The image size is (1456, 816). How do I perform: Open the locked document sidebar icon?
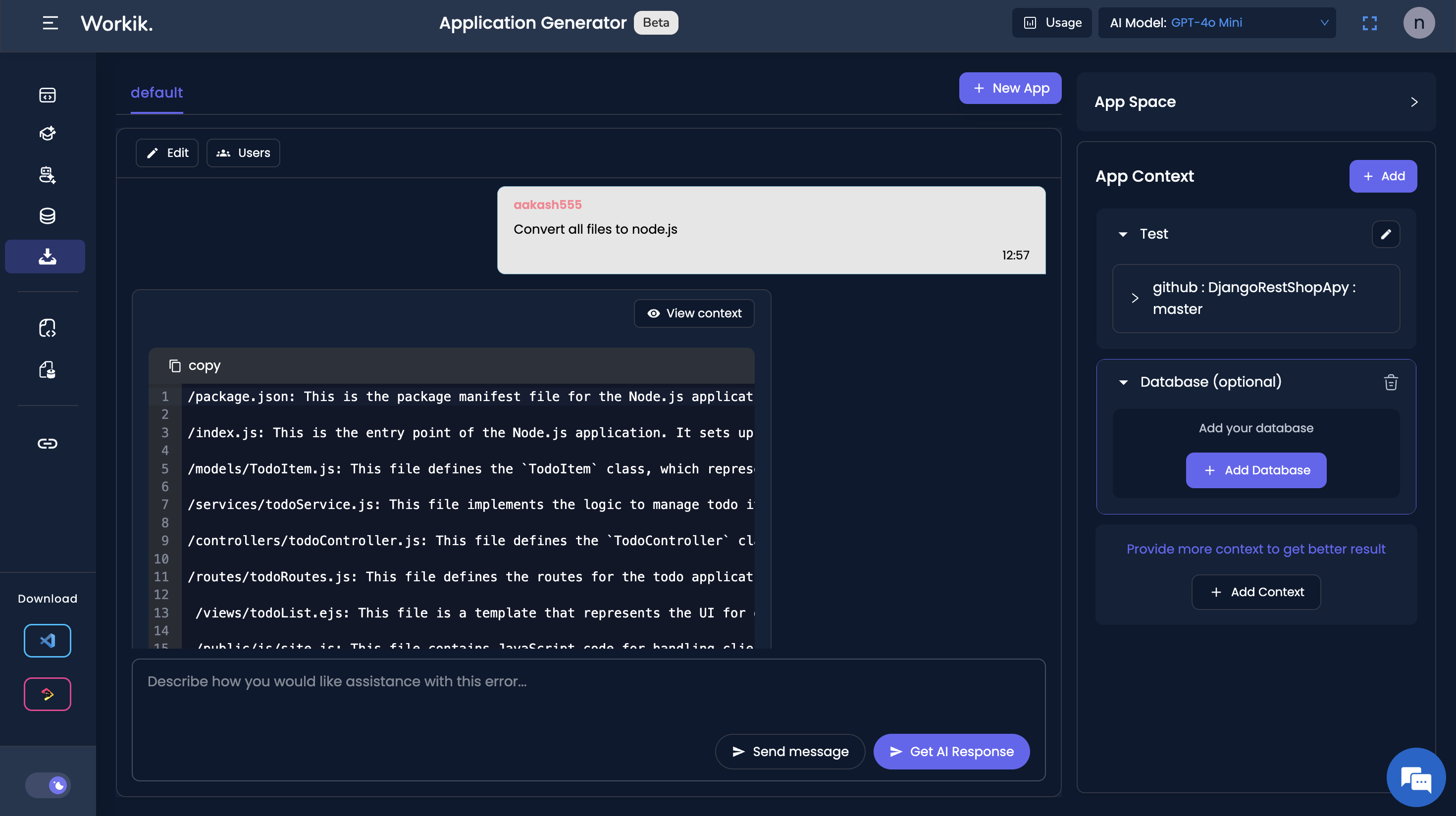point(48,370)
